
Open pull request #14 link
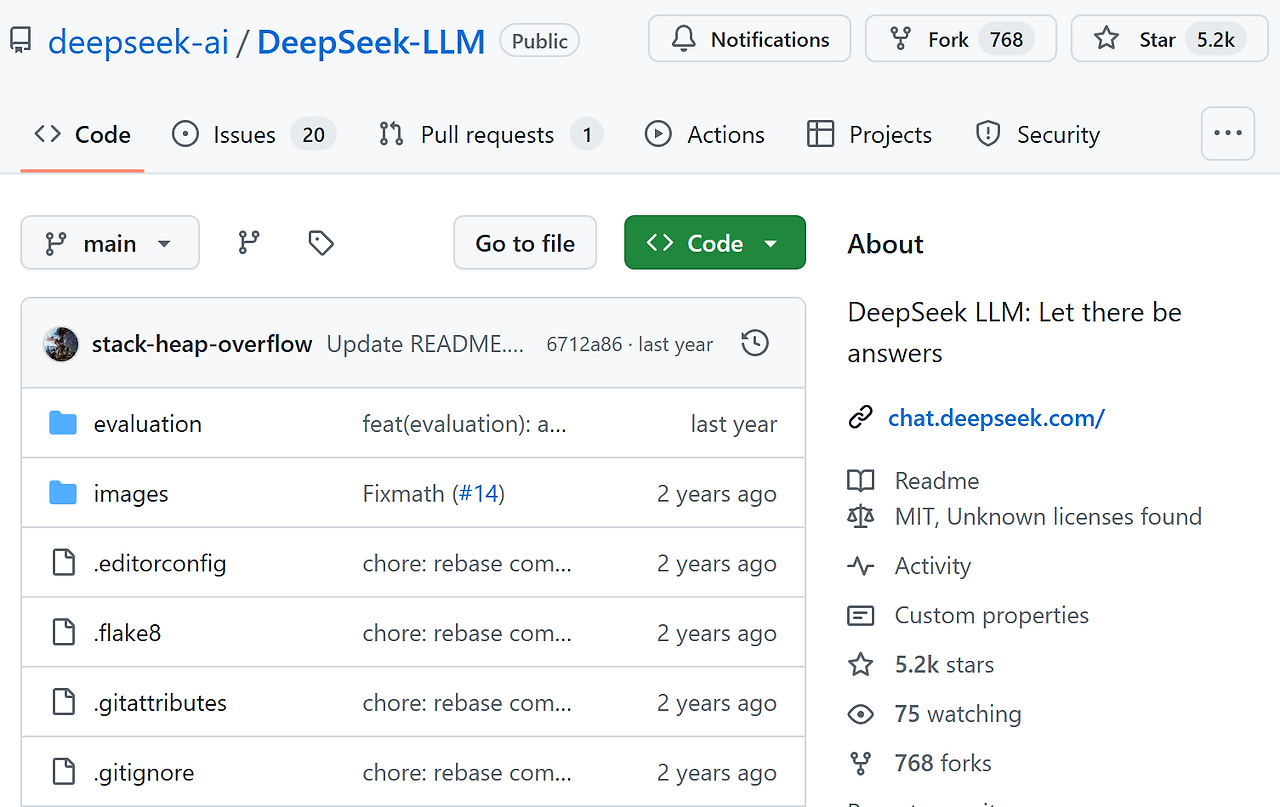478,494
